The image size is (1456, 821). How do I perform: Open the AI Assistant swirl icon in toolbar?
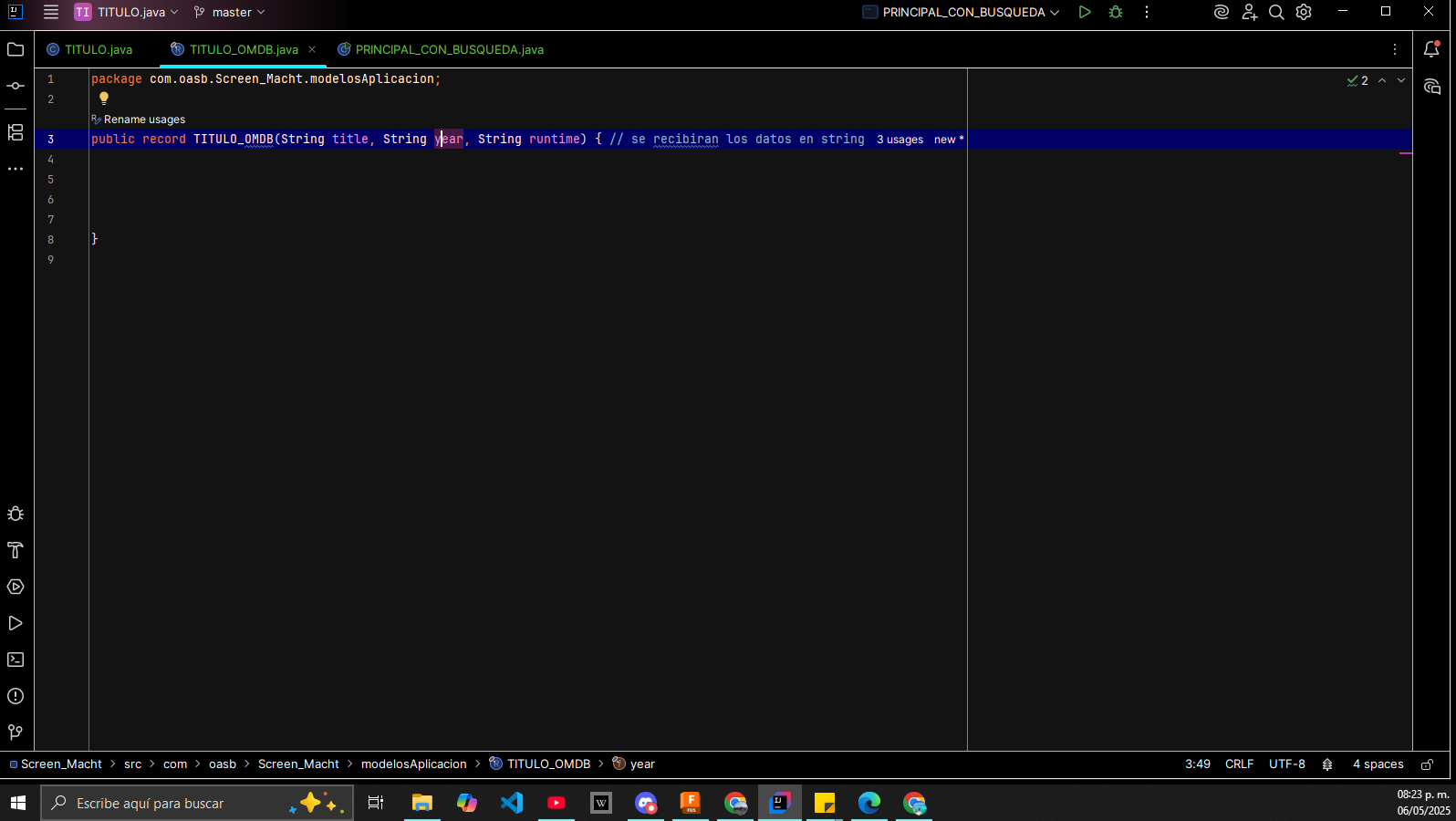click(x=1222, y=12)
